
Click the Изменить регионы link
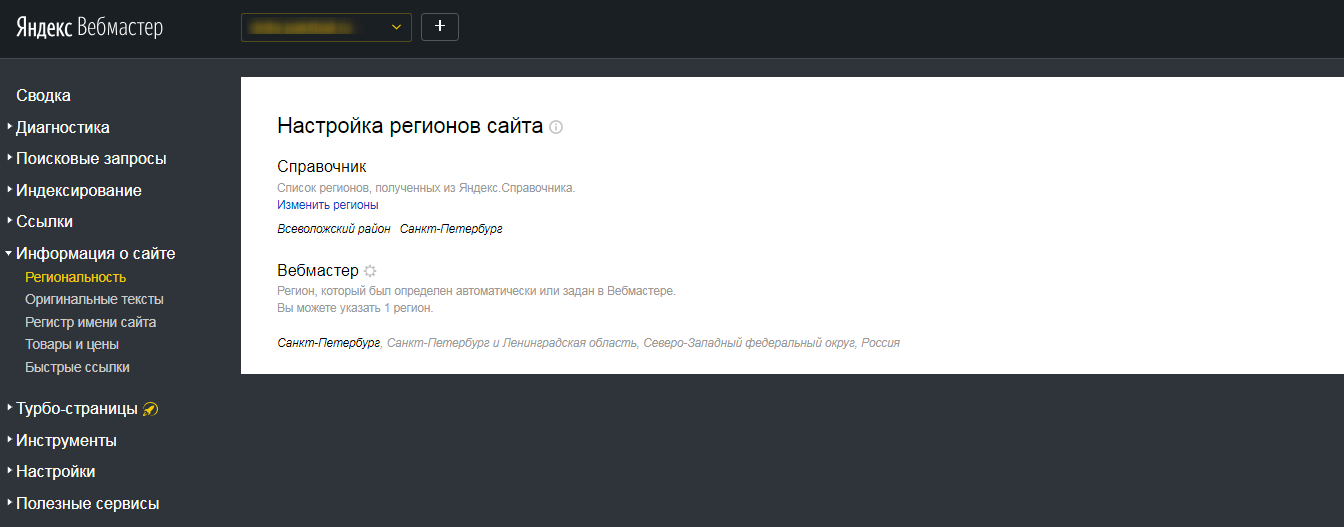[327, 205]
